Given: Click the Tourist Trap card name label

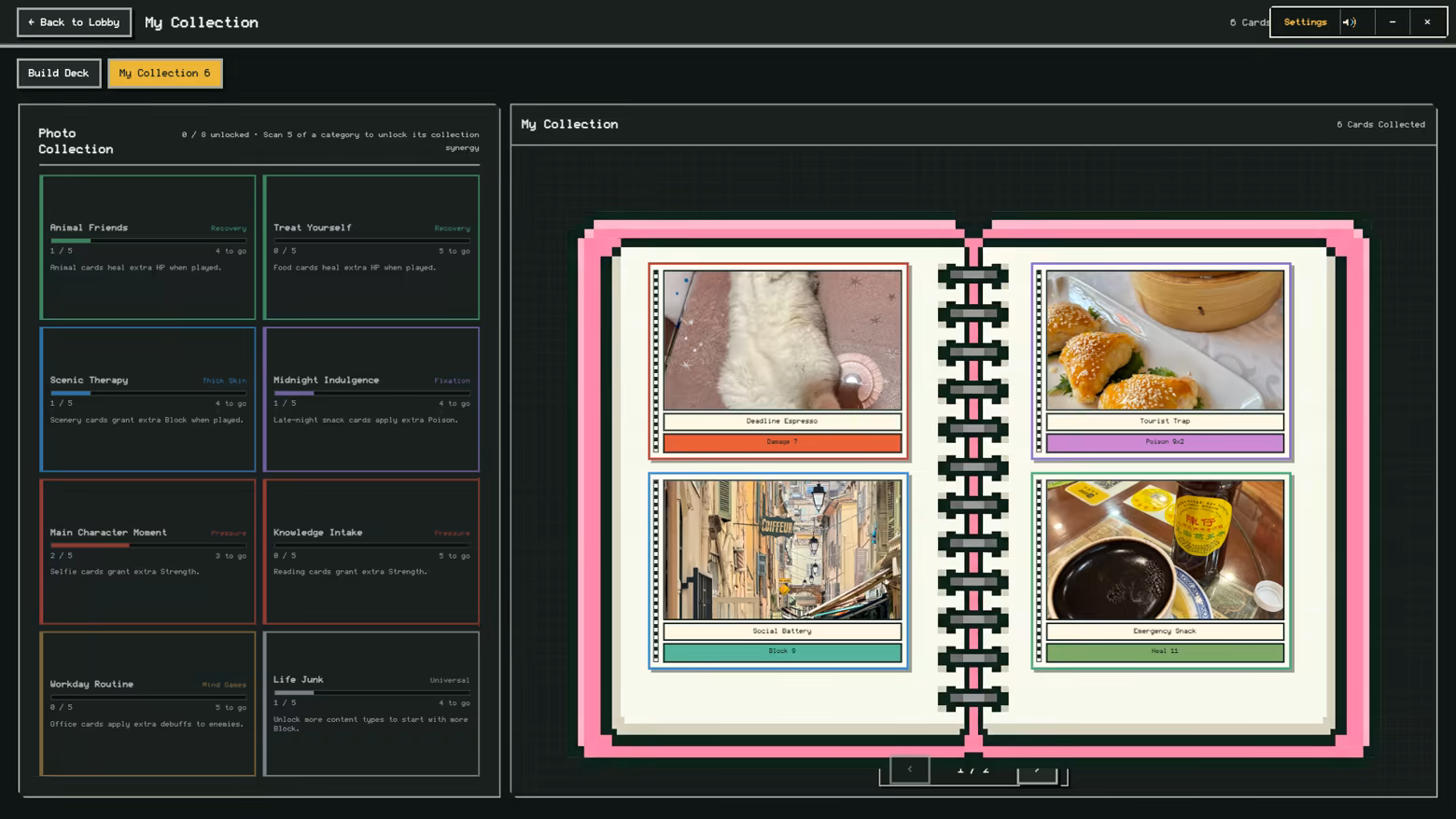Looking at the screenshot, I should pyautogui.click(x=1165, y=421).
